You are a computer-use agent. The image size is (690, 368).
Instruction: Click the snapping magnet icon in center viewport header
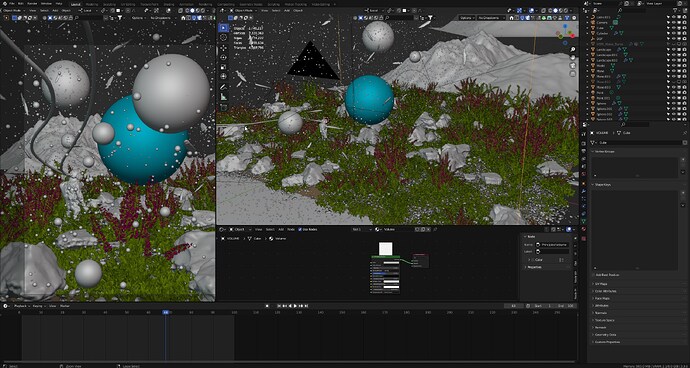coord(399,11)
